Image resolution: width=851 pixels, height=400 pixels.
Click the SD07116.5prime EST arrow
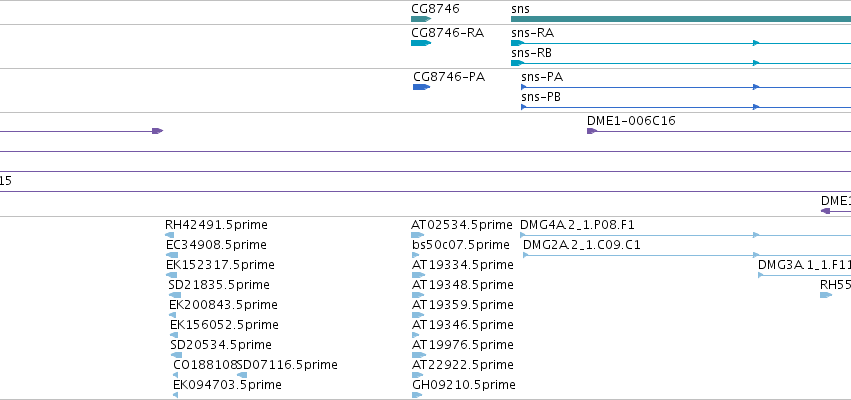click(242, 375)
